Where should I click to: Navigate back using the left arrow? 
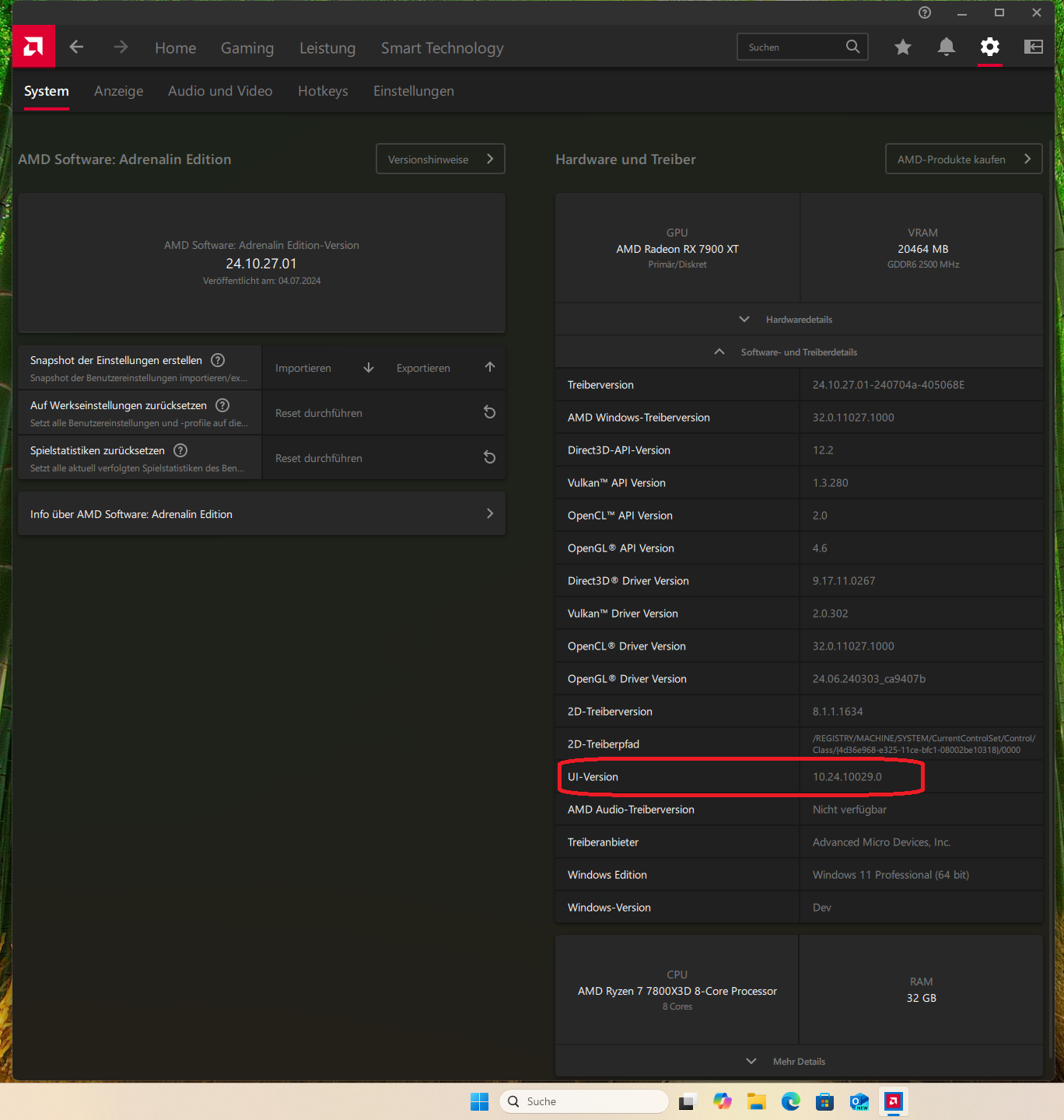click(75, 47)
